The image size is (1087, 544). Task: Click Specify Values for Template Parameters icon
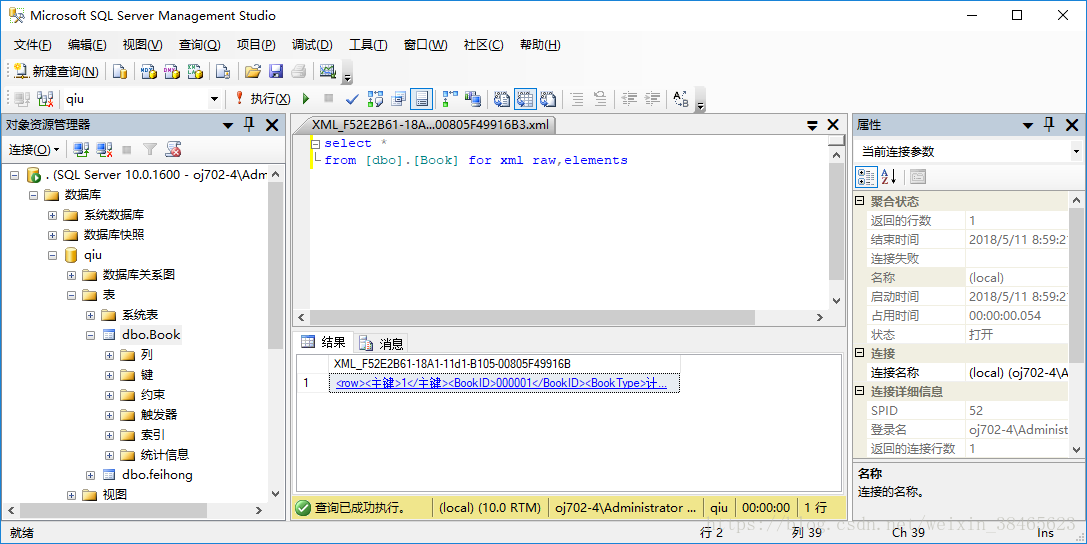(x=681, y=99)
